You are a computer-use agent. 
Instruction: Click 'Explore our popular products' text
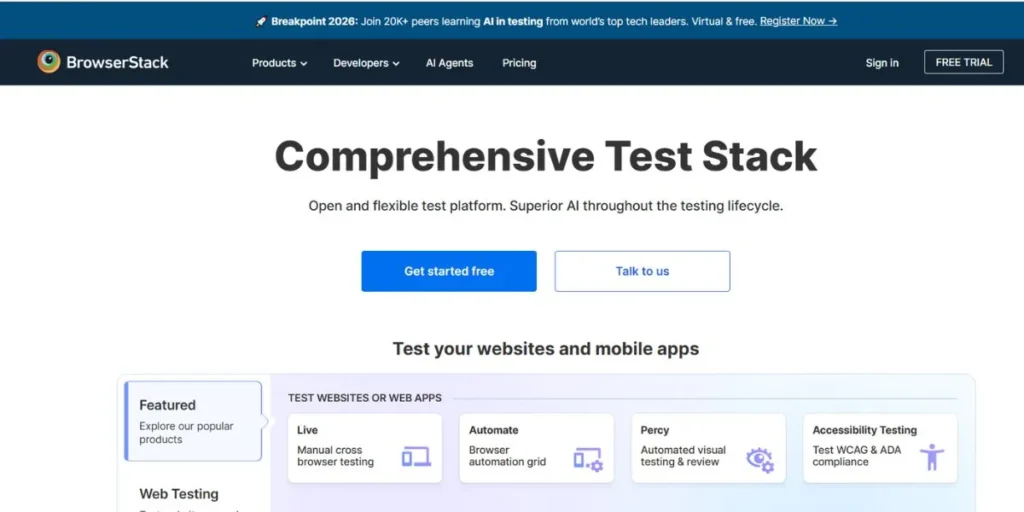pyautogui.click(x=186, y=433)
